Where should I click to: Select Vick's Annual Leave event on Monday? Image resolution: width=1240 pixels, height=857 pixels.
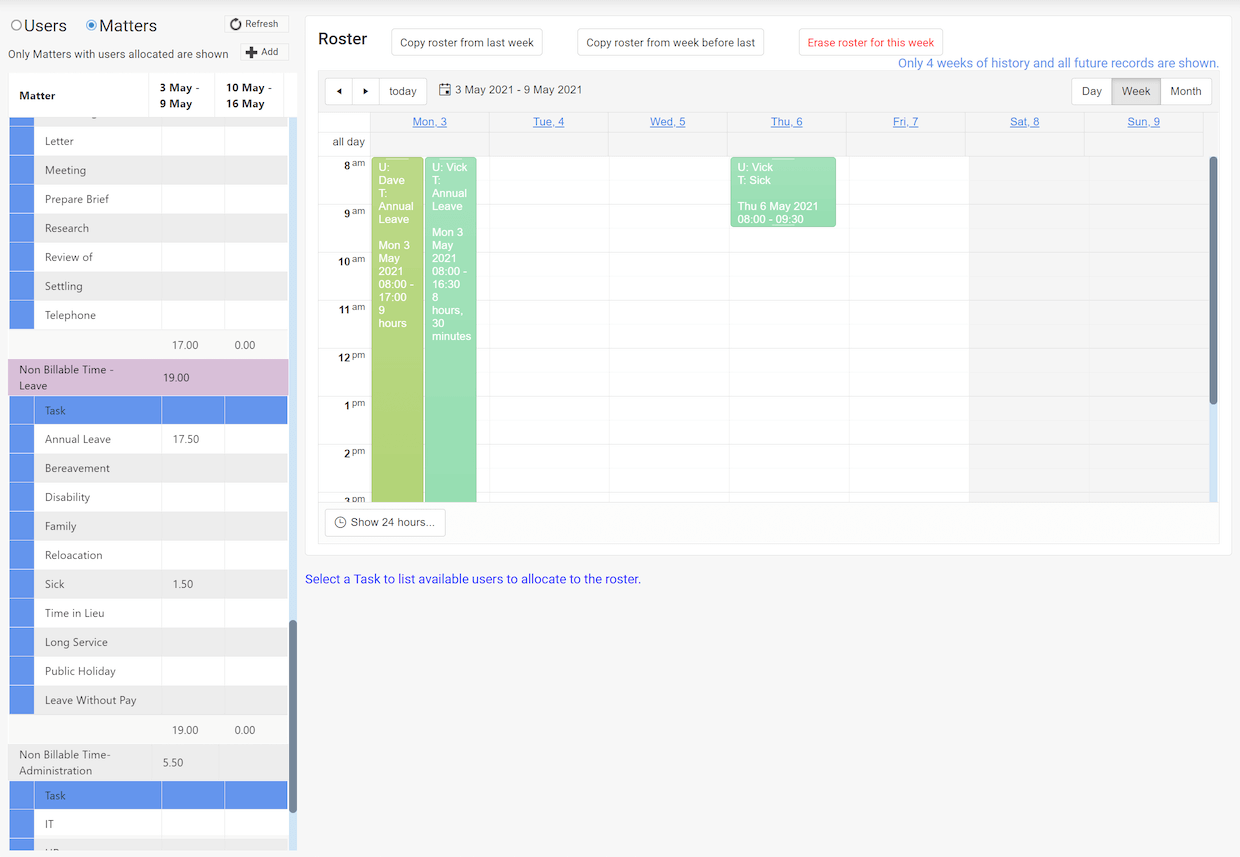[x=451, y=329]
